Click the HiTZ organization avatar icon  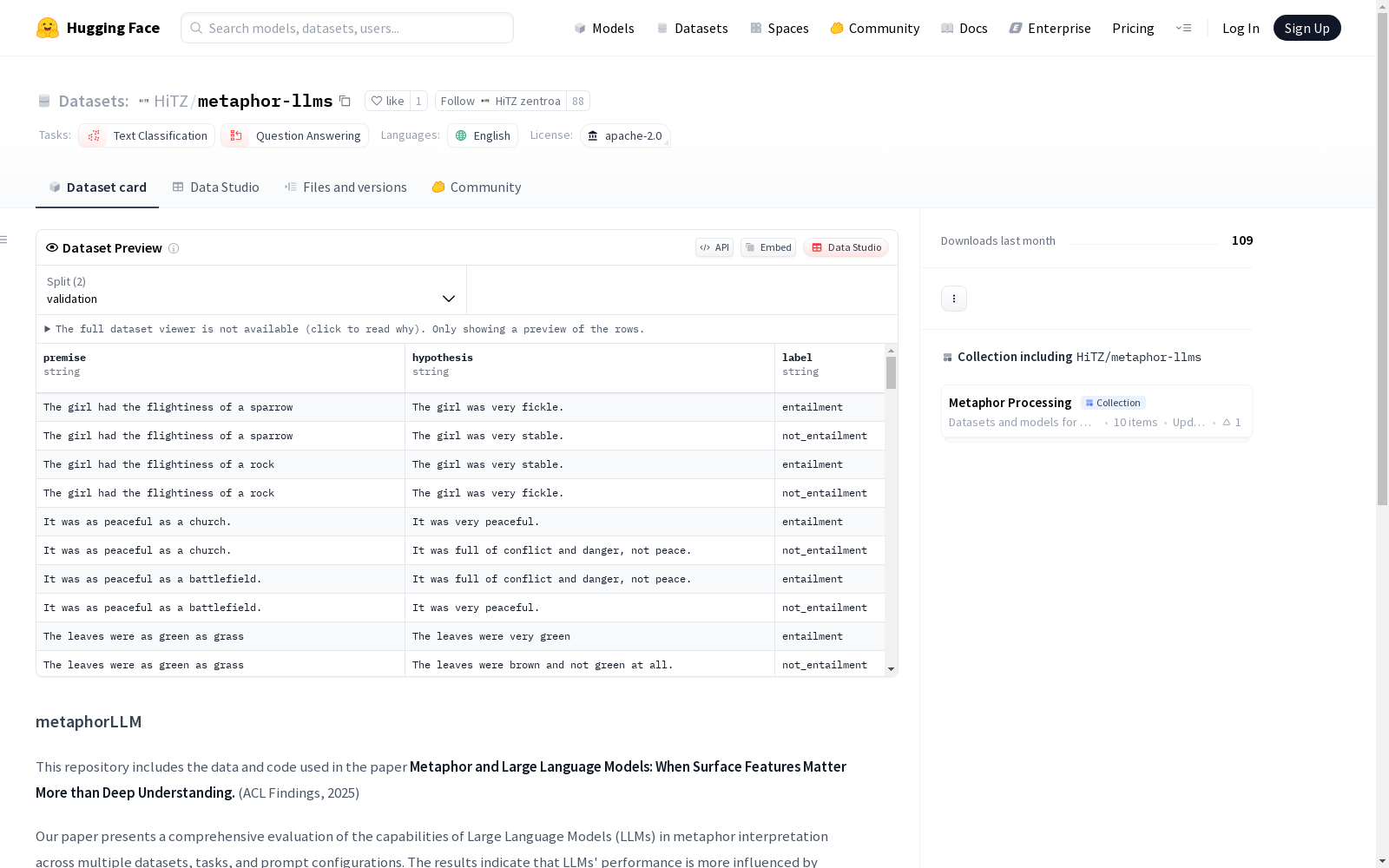(x=144, y=102)
